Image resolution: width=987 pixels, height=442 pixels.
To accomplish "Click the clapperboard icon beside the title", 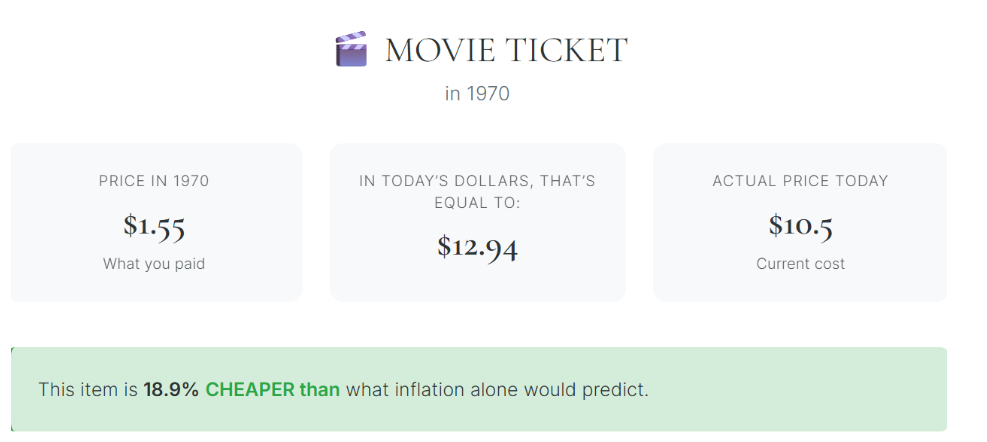I will tap(350, 50).
